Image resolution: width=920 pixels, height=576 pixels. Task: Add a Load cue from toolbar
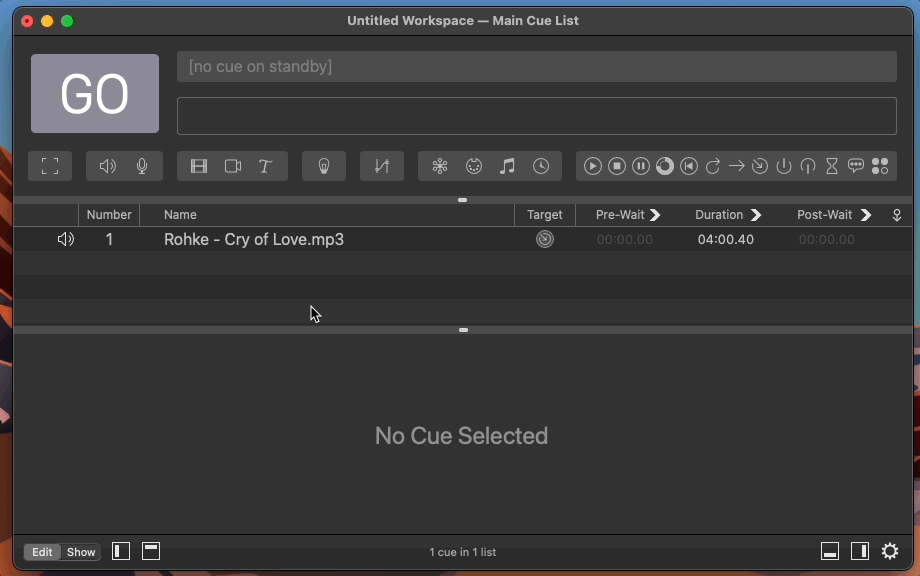[x=665, y=166]
